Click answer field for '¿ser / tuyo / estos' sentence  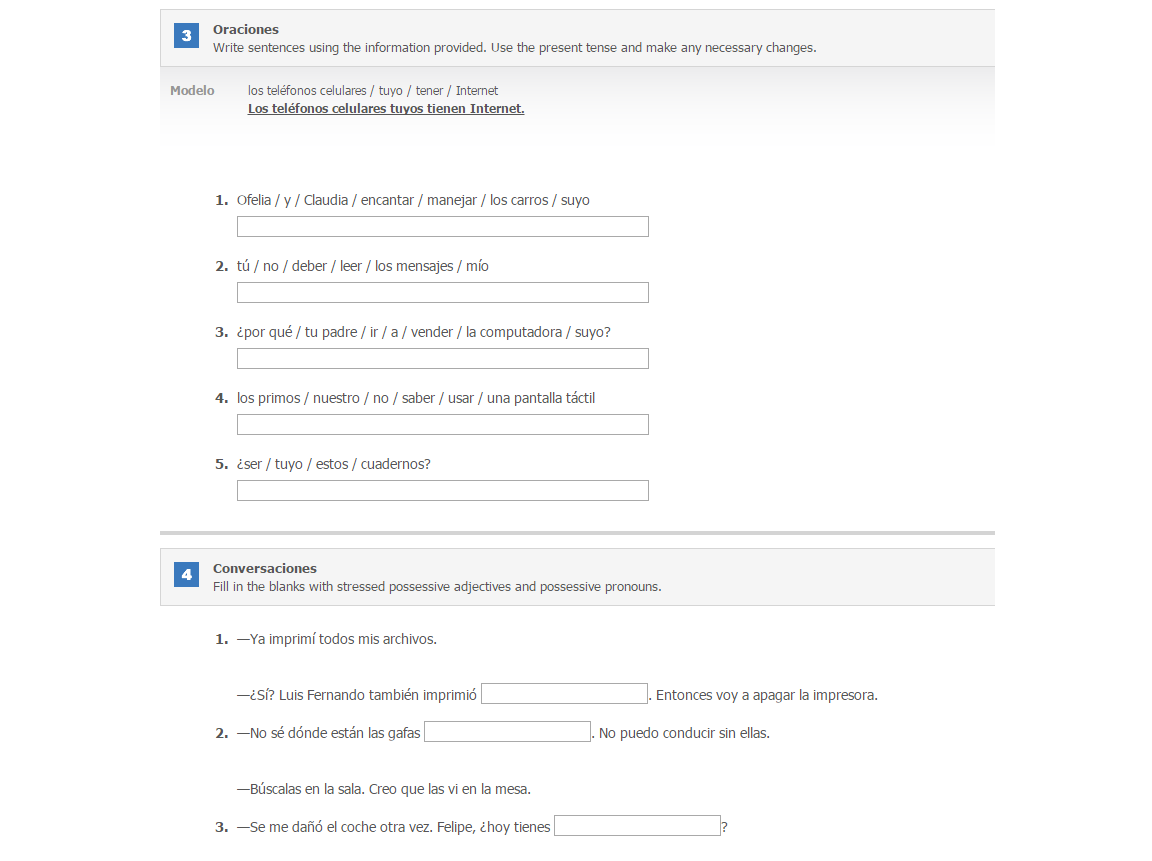pyautogui.click(x=442, y=491)
